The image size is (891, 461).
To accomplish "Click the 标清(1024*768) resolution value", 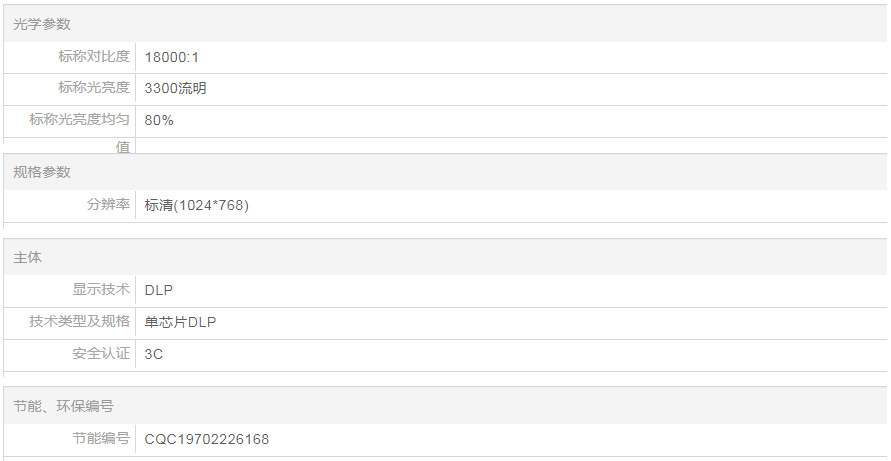I will (x=196, y=205).
